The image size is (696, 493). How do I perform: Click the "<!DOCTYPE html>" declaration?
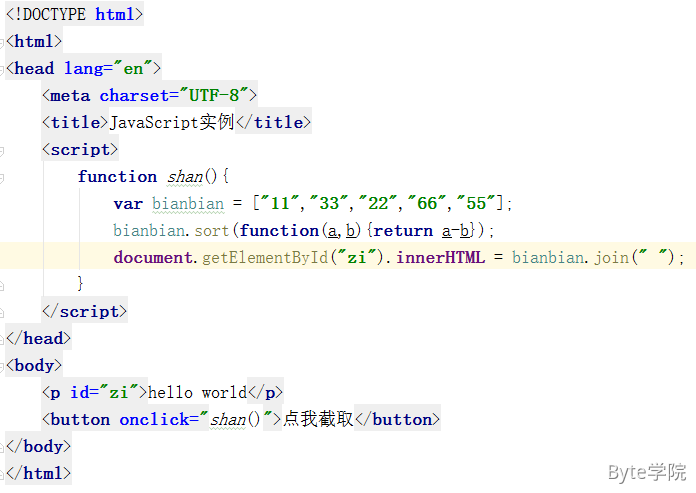tap(75, 14)
